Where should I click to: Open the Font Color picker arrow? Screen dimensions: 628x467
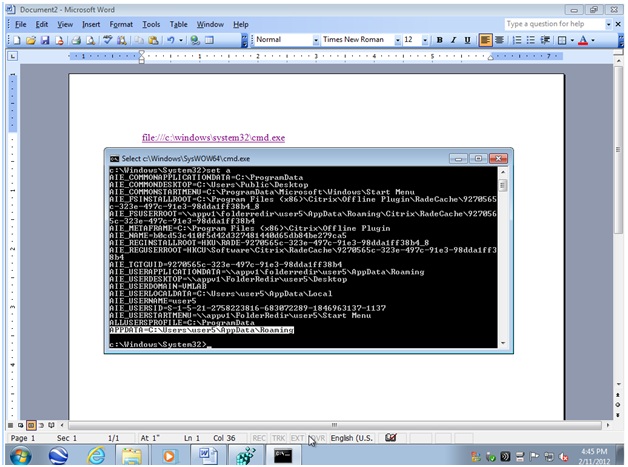594,40
